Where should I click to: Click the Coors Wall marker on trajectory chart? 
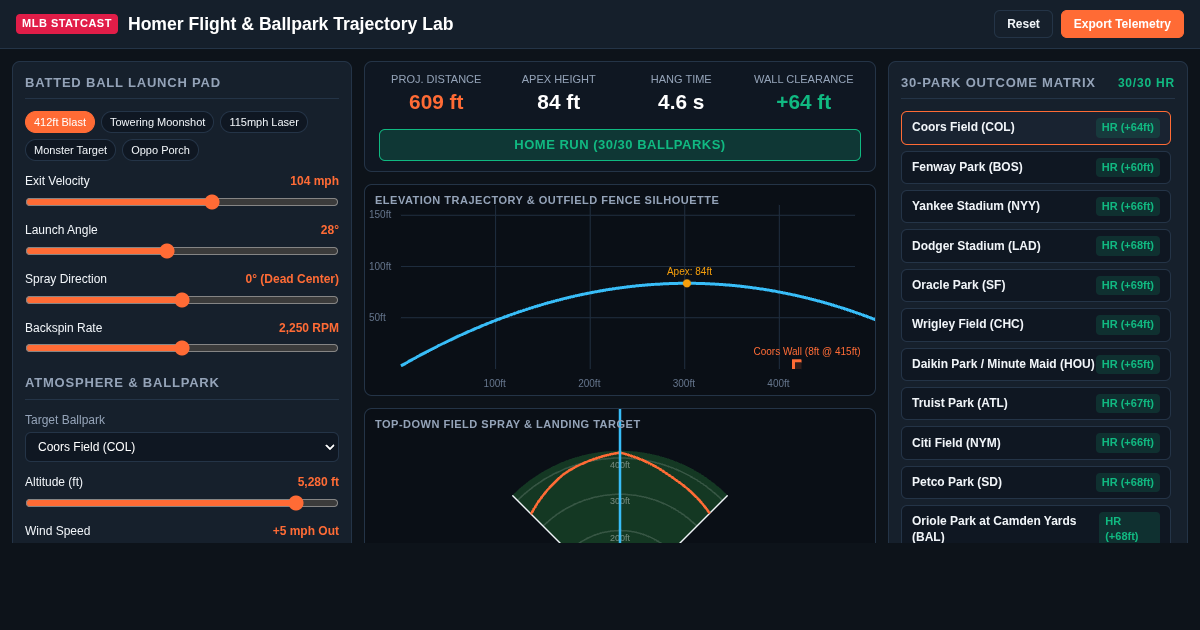pos(797,364)
